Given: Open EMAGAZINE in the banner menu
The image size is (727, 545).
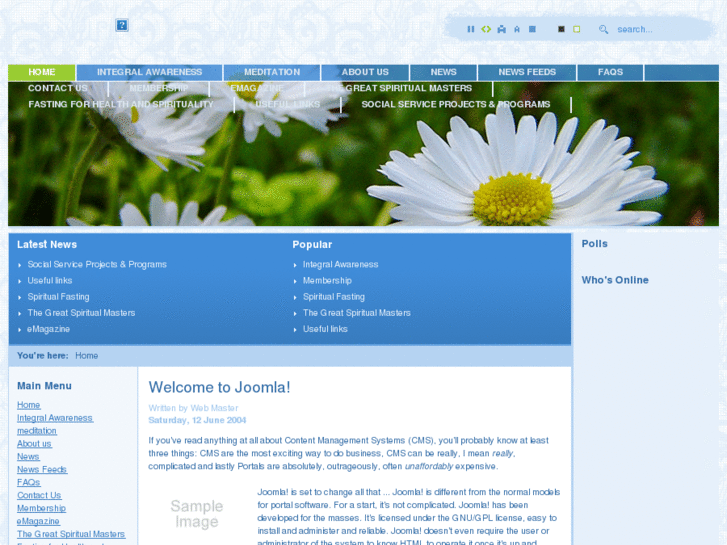Looking at the screenshot, I should [x=257, y=88].
